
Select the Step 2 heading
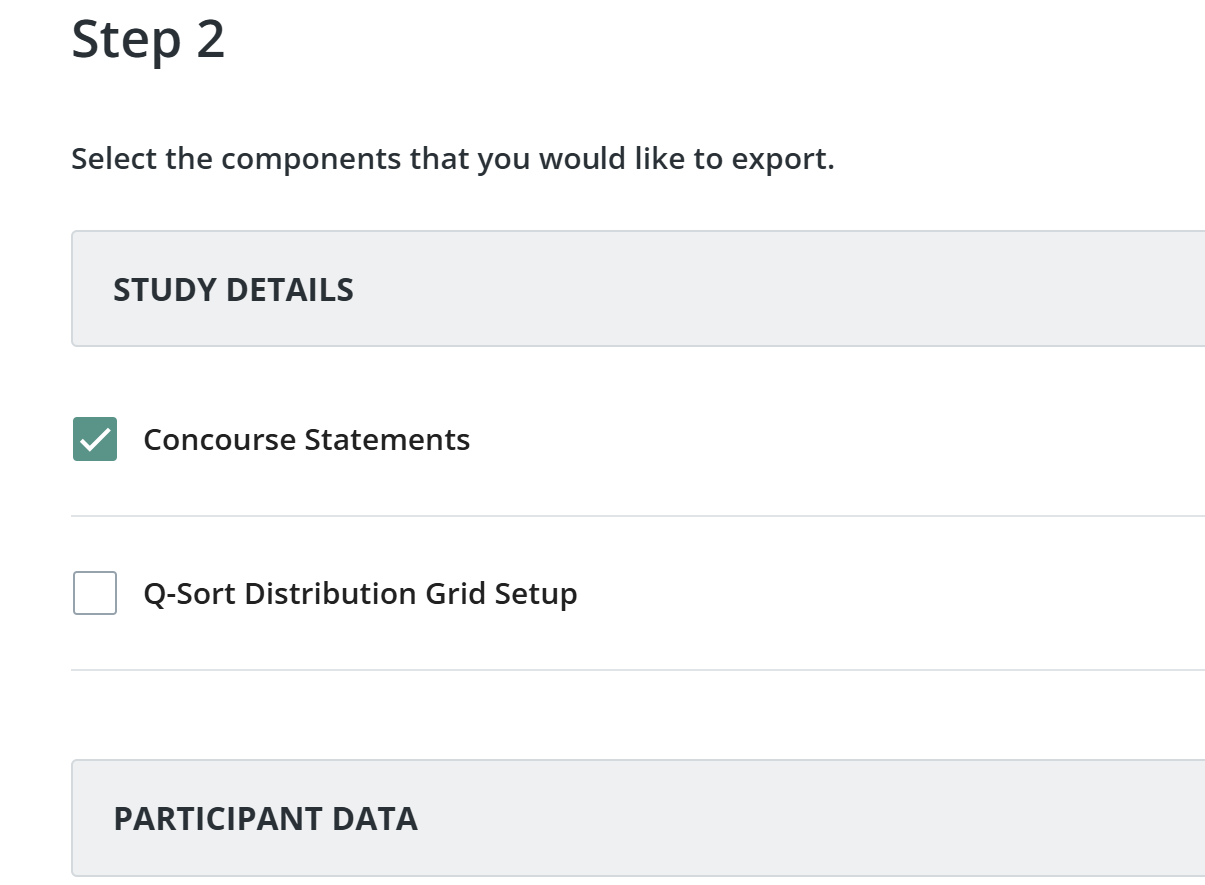(x=146, y=40)
